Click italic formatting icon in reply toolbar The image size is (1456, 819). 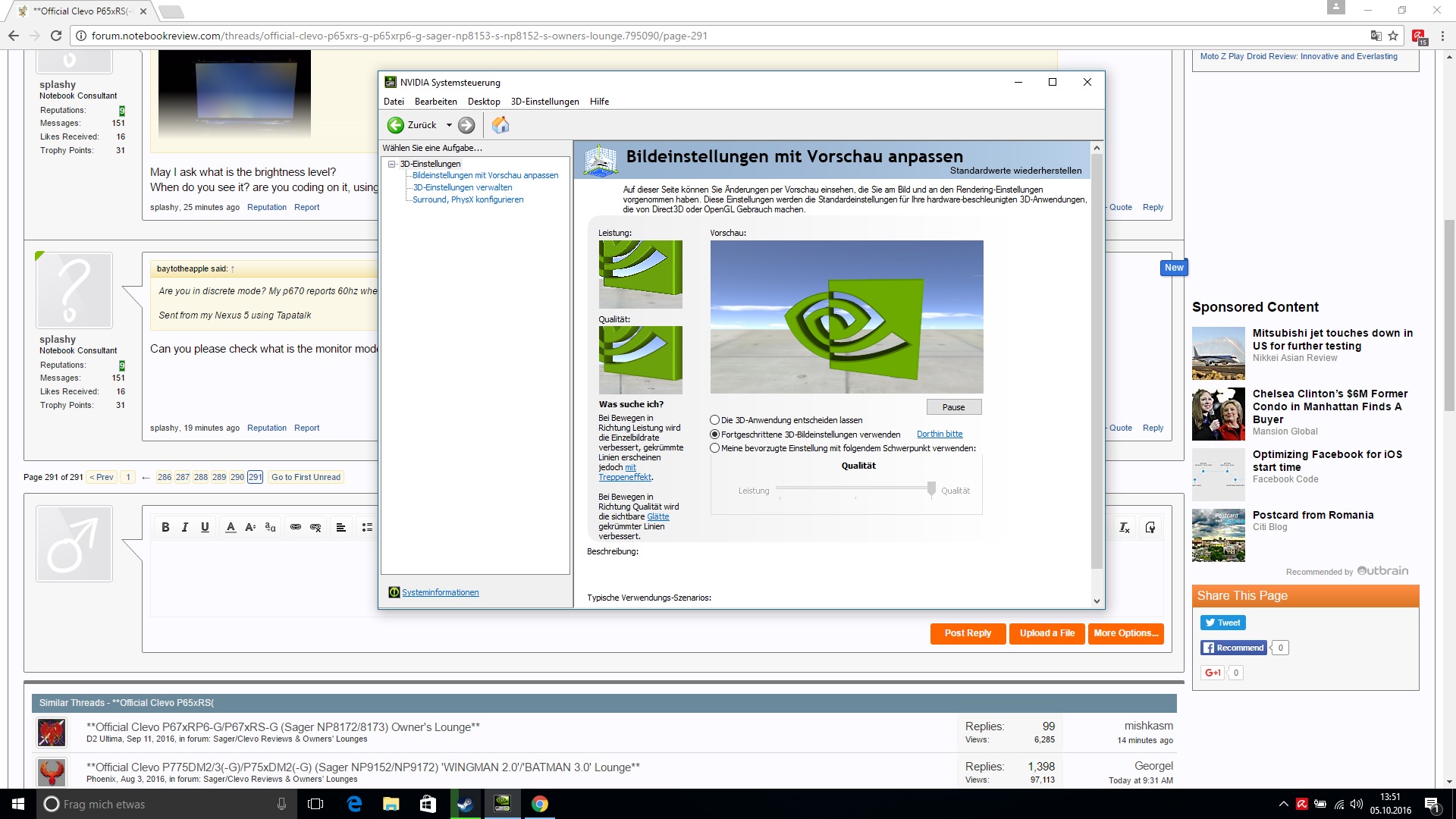[185, 527]
